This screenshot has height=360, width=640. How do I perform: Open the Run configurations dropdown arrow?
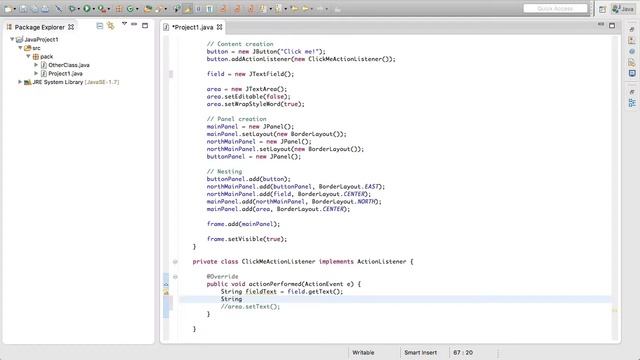(93, 9)
